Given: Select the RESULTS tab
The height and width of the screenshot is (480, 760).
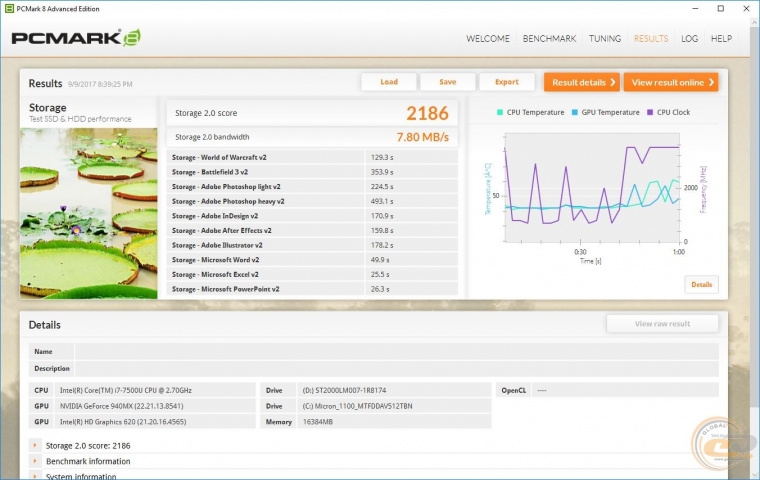Looking at the screenshot, I should coord(651,38).
